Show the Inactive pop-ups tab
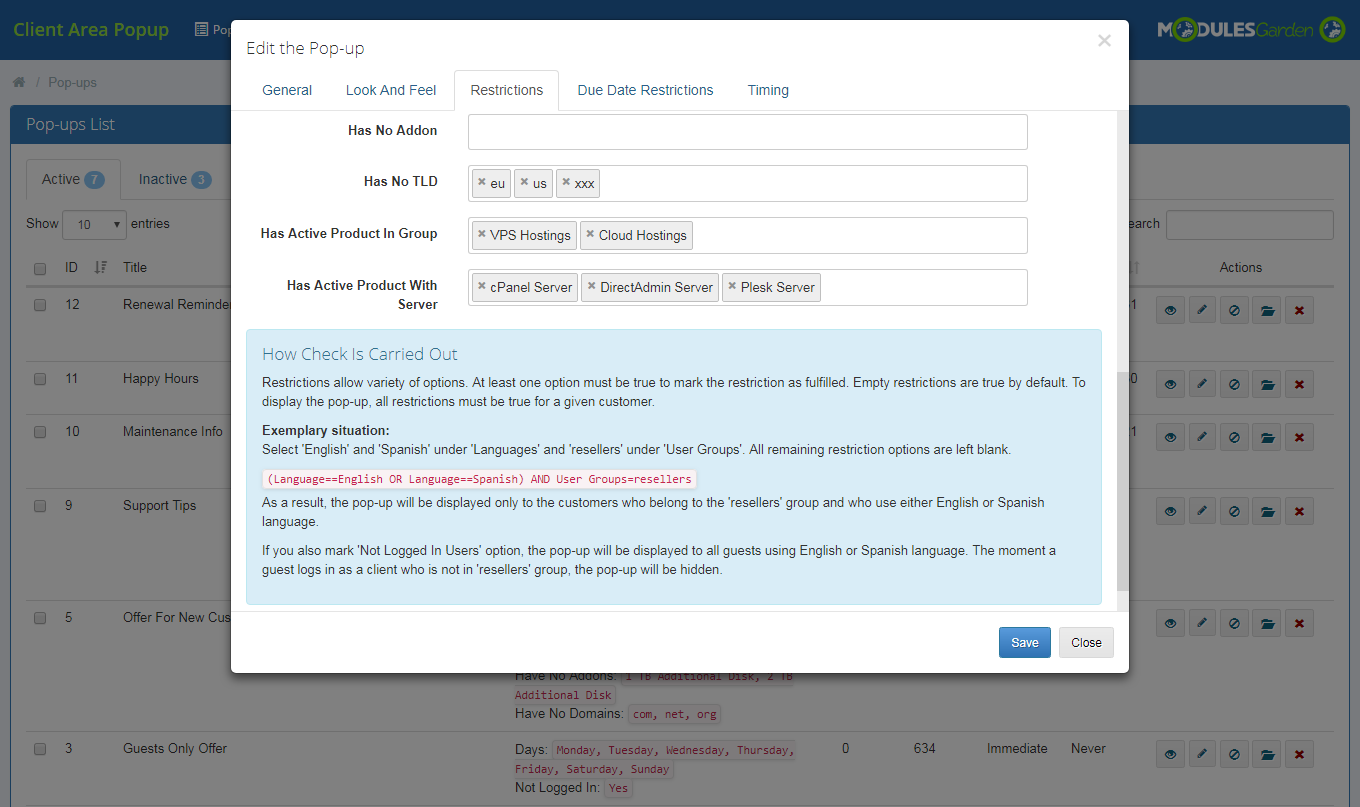The width and height of the screenshot is (1360, 807). click(175, 179)
